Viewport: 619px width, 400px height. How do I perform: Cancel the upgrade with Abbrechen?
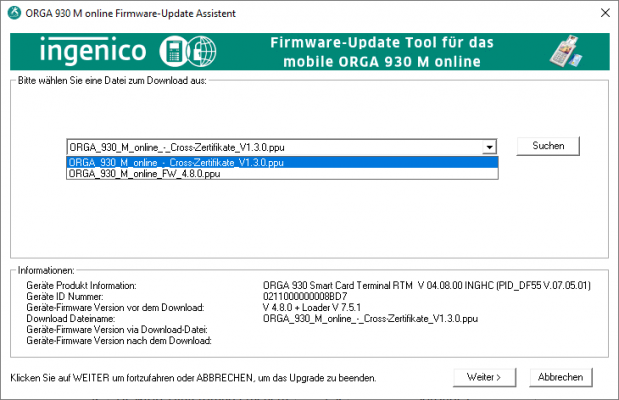[x=561, y=377]
